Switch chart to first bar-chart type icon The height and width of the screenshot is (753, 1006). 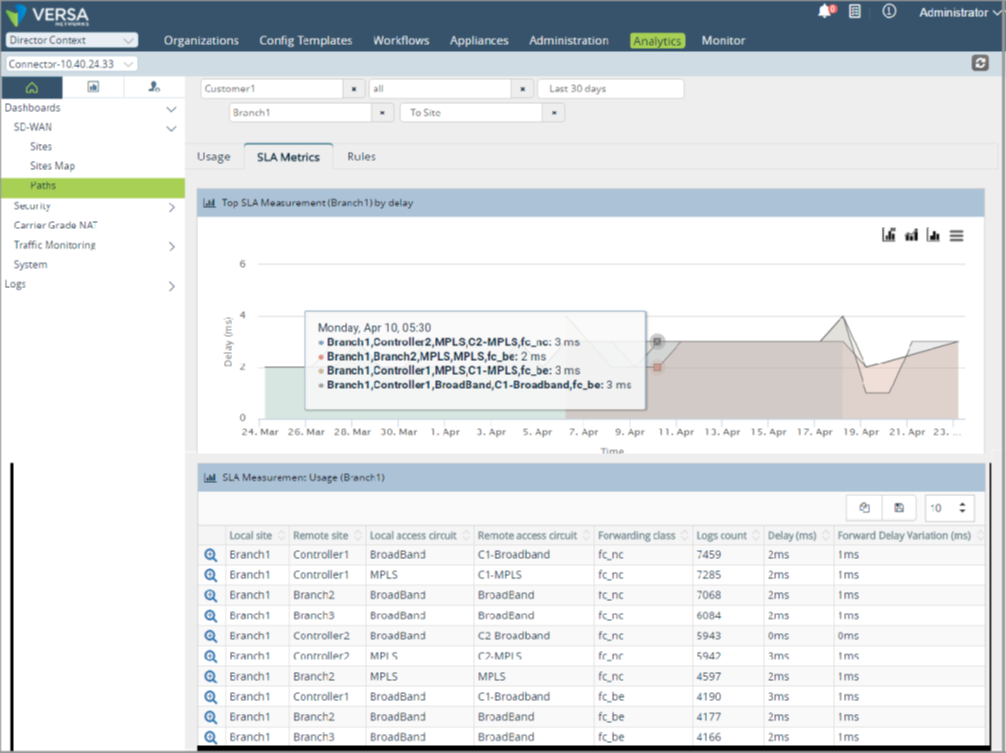coord(889,235)
